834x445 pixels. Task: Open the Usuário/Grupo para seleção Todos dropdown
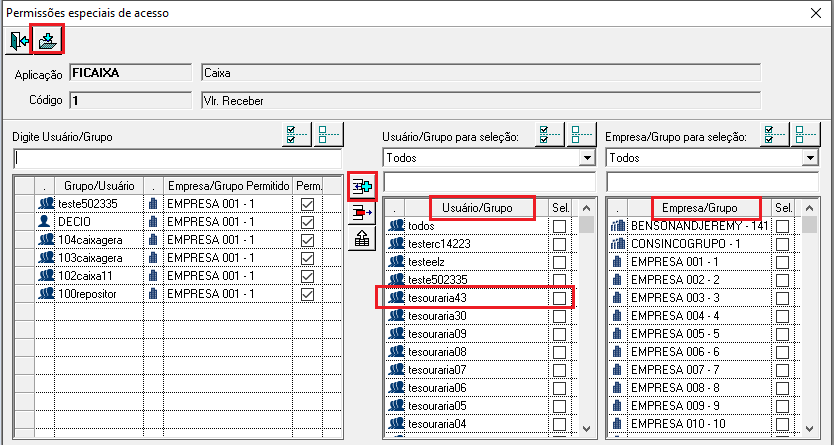tap(587, 158)
